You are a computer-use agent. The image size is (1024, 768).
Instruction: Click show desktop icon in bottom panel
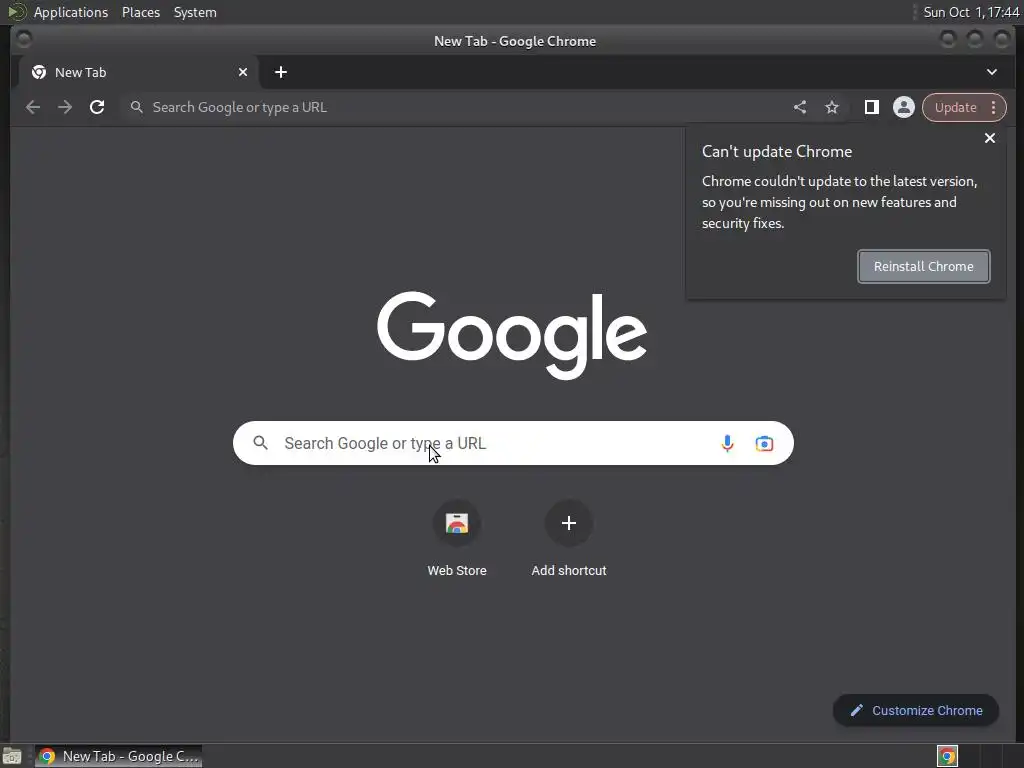click(12, 756)
